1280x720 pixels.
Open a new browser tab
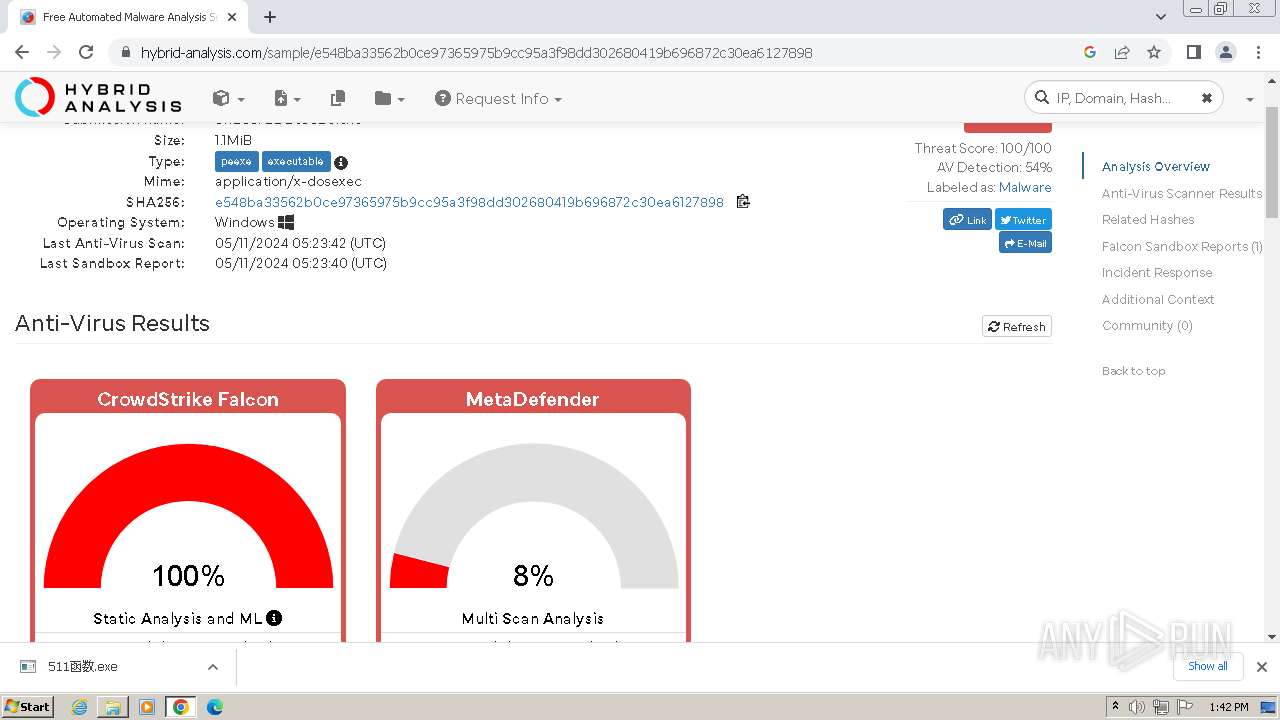coord(270,17)
